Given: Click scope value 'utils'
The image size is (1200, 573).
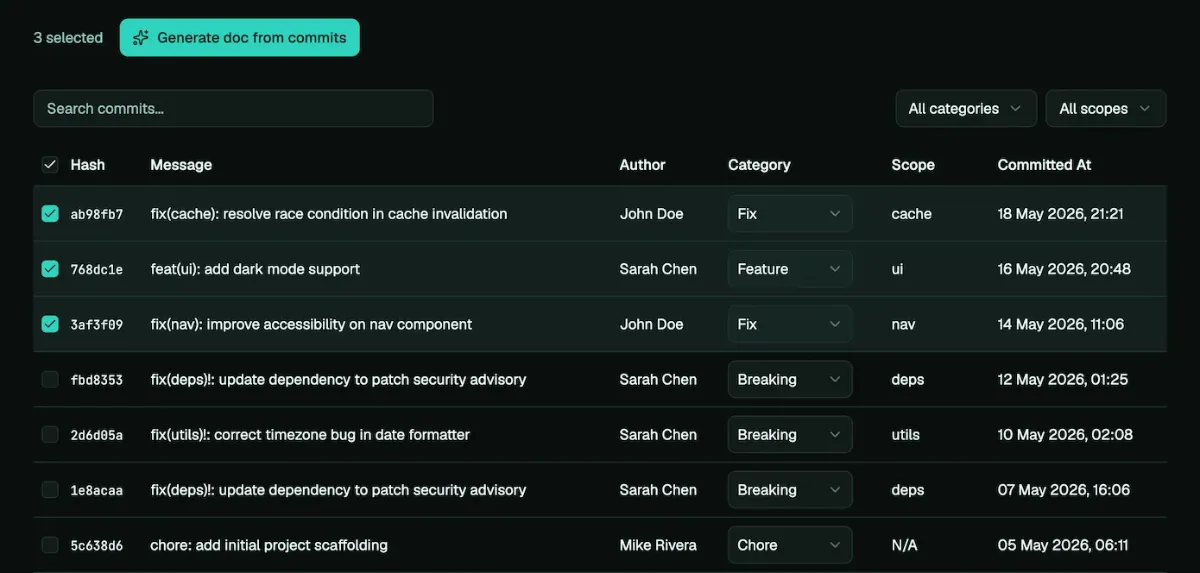Looking at the screenshot, I should point(906,435).
